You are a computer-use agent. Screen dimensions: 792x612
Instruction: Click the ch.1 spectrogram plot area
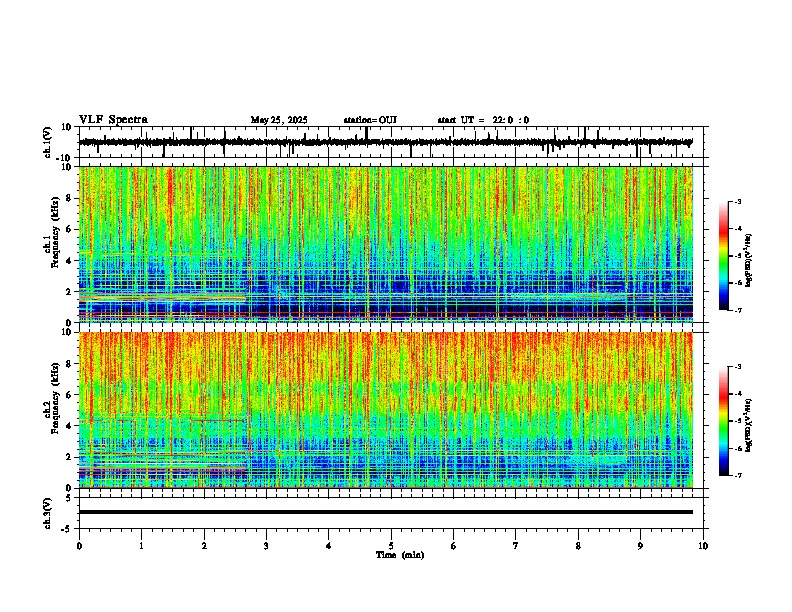click(x=386, y=244)
